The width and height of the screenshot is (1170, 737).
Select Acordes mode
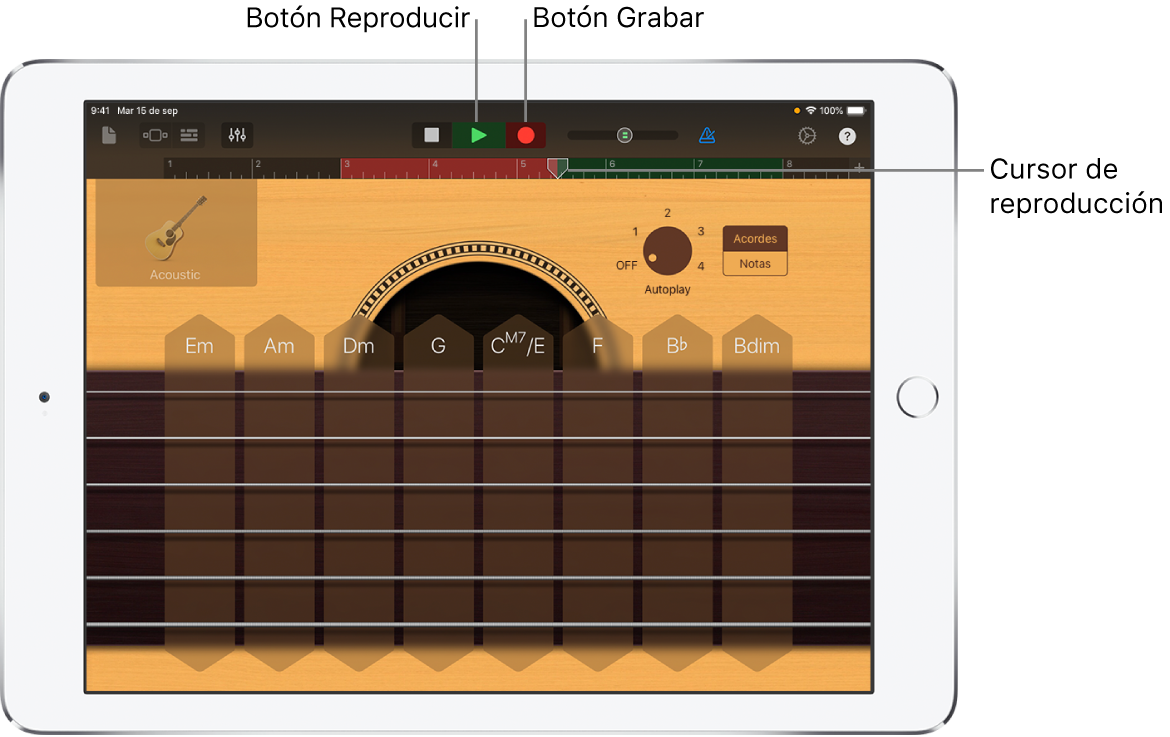click(755, 239)
